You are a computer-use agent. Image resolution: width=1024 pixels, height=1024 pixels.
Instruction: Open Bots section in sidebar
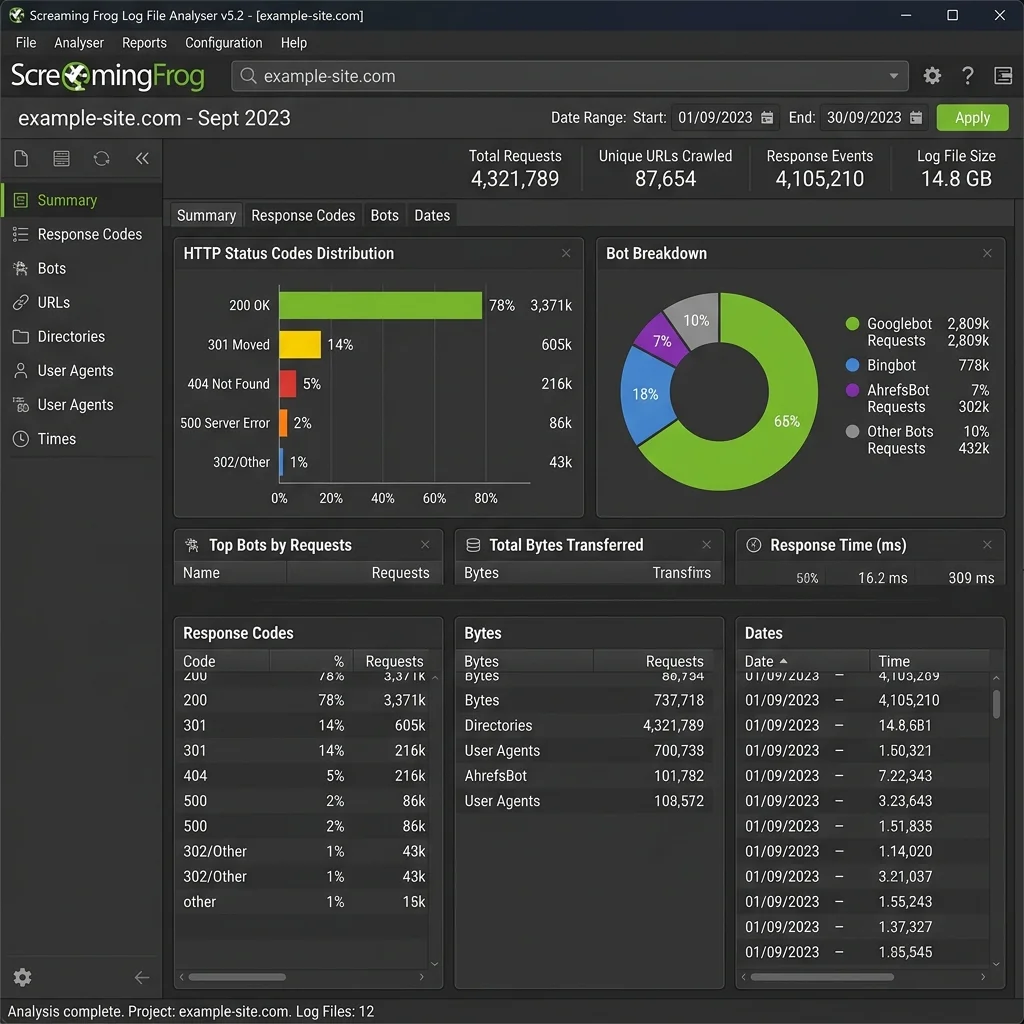81,268
